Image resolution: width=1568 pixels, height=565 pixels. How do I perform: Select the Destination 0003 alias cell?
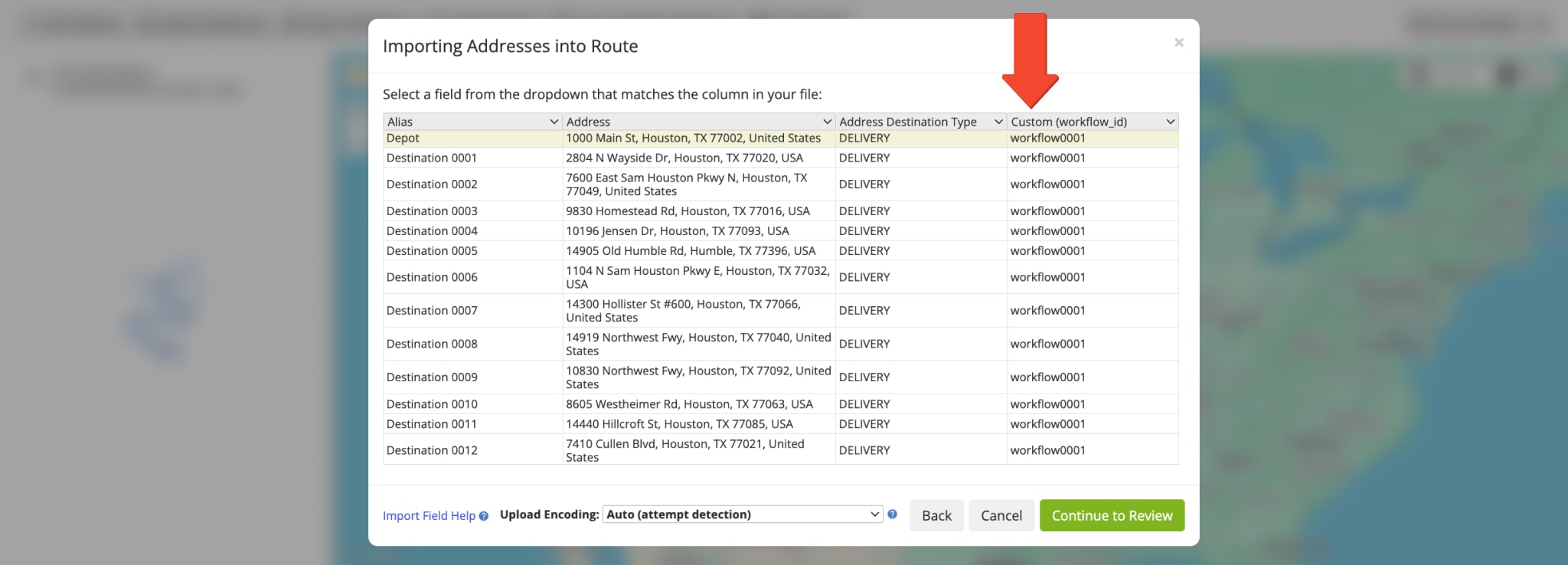(472, 211)
